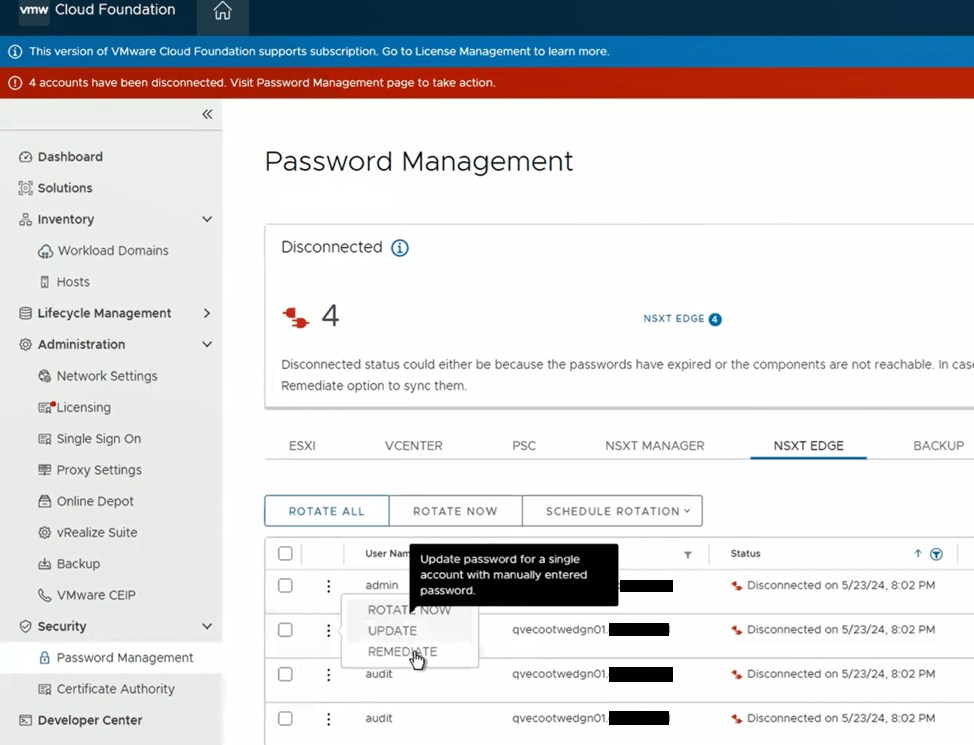Viewport: 974px width, 745px height.
Task: Expand the Lifecycle Management section
Action: point(207,313)
